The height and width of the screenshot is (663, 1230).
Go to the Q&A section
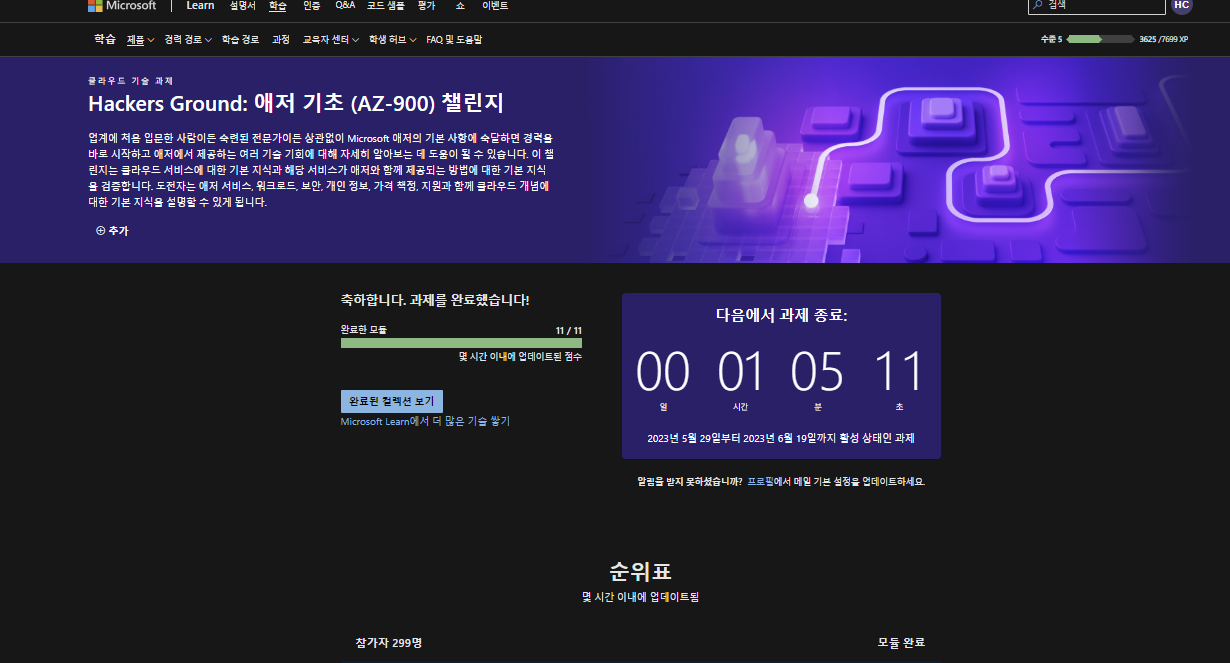click(345, 6)
